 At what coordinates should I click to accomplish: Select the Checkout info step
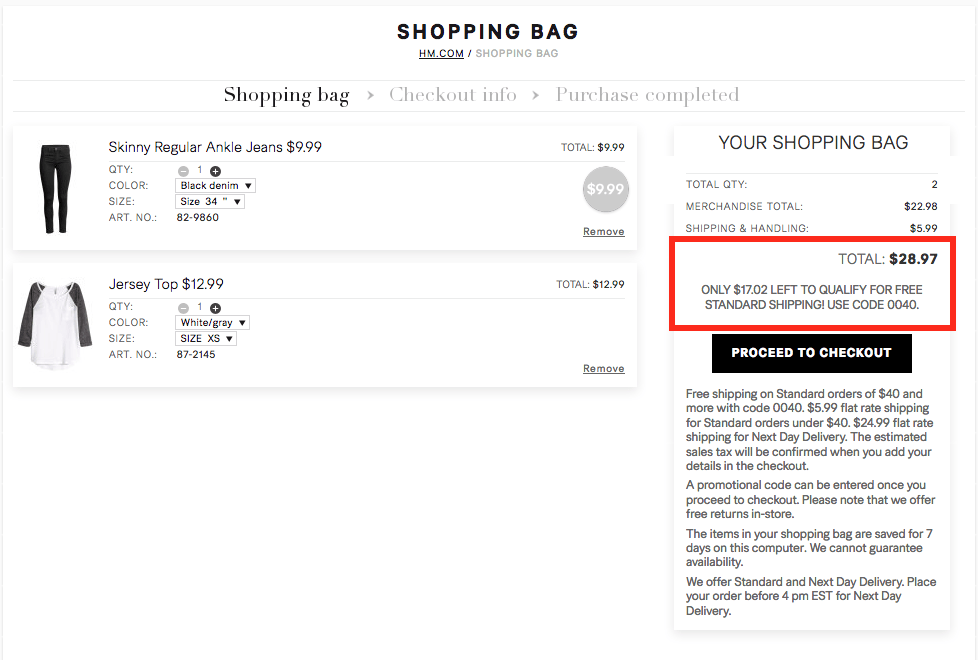pyautogui.click(x=453, y=95)
